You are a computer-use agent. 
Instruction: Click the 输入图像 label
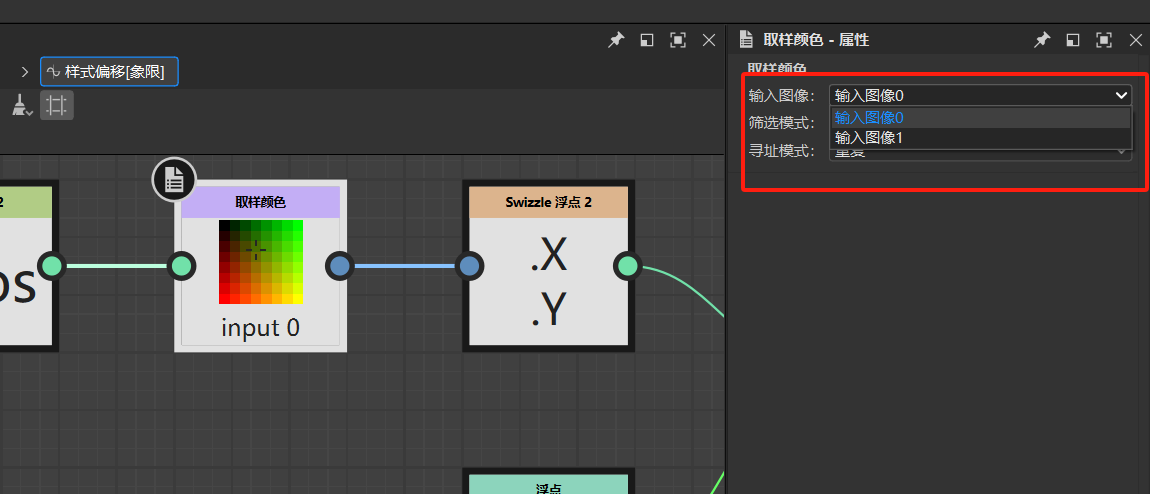[x=782, y=95]
